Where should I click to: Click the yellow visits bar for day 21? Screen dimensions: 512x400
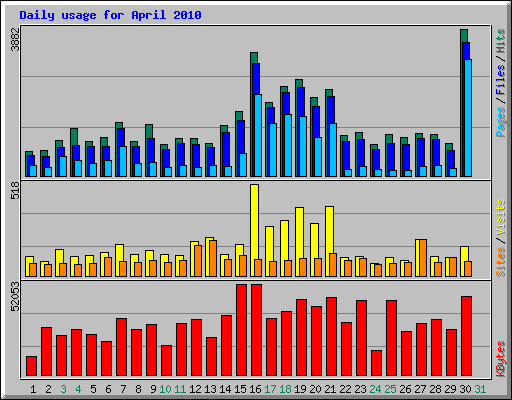click(x=329, y=230)
